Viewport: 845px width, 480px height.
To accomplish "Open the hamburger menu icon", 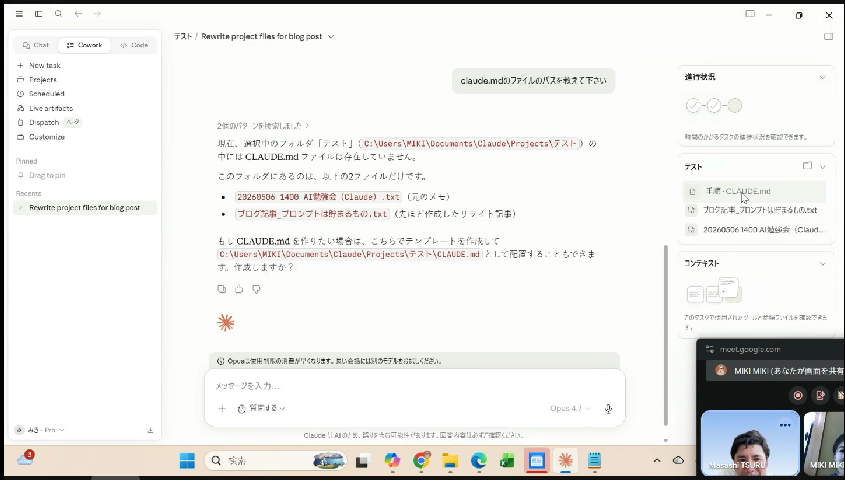I will click(19, 14).
